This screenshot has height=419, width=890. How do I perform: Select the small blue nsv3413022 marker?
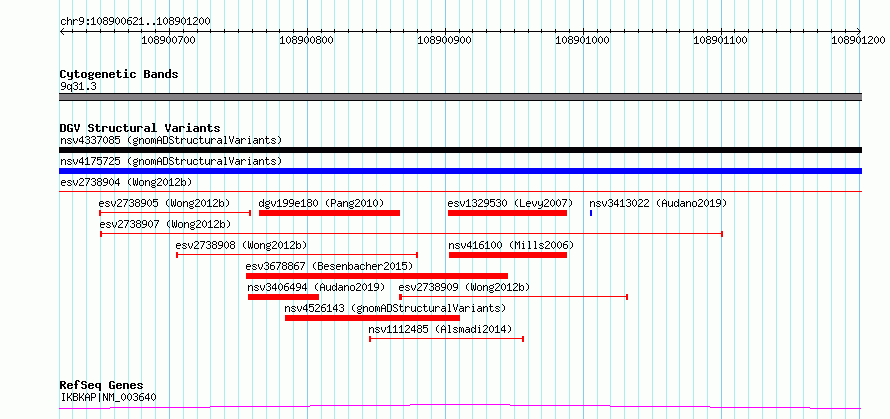(591, 213)
